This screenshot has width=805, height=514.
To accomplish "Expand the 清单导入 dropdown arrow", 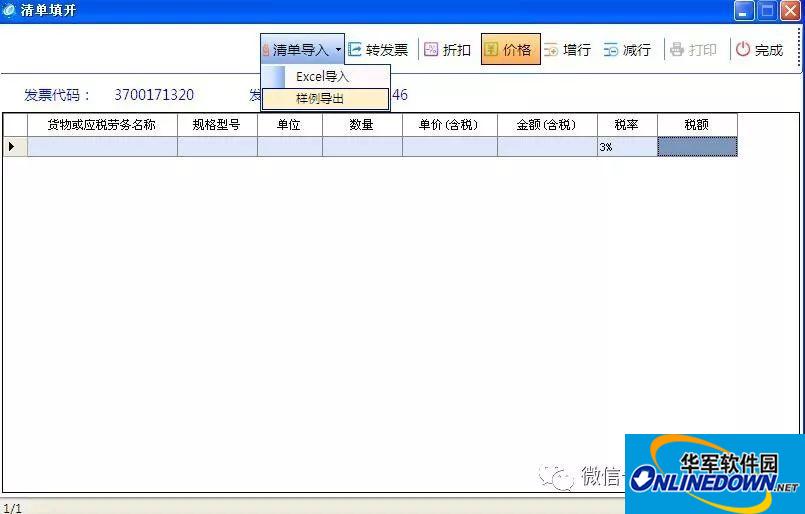I will 339,50.
